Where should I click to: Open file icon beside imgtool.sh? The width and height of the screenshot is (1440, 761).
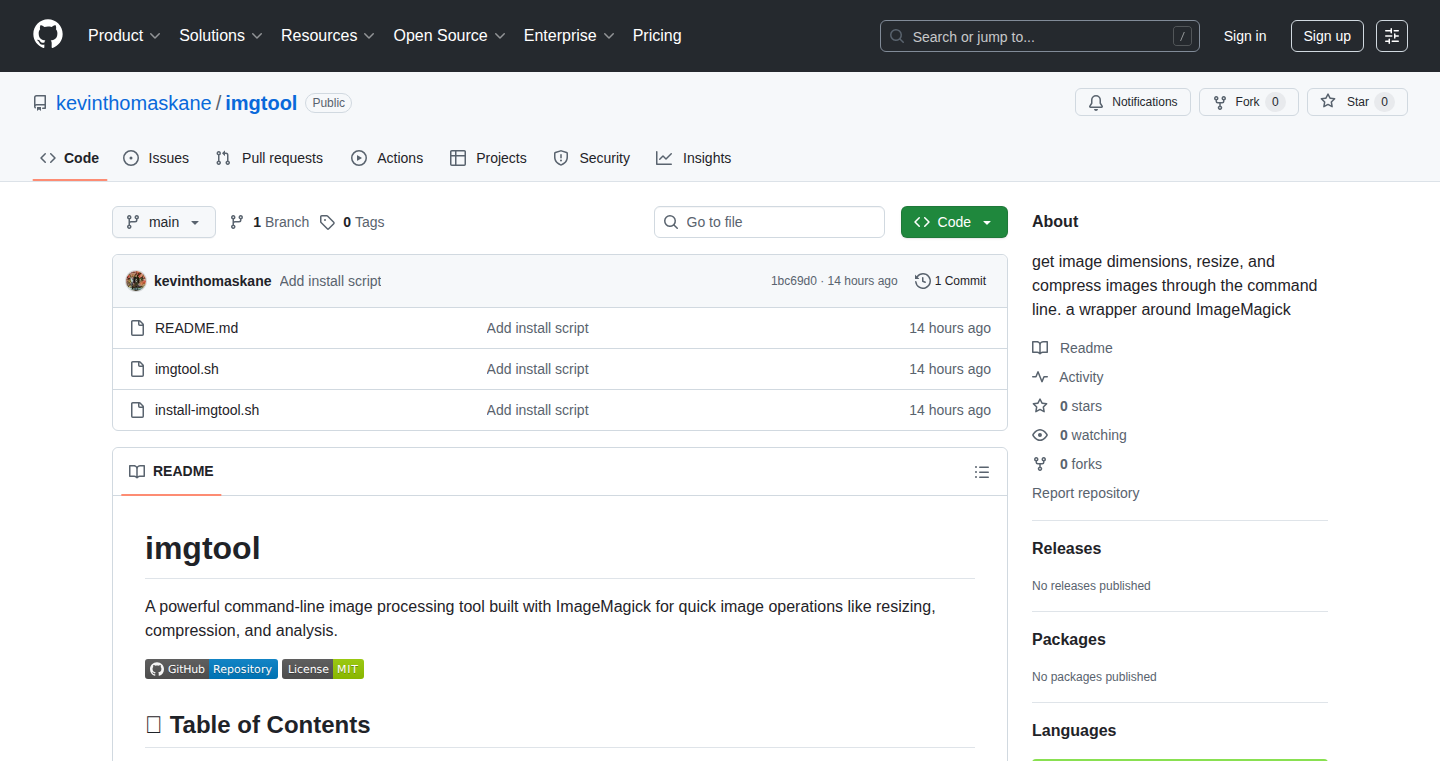[x=138, y=369]
